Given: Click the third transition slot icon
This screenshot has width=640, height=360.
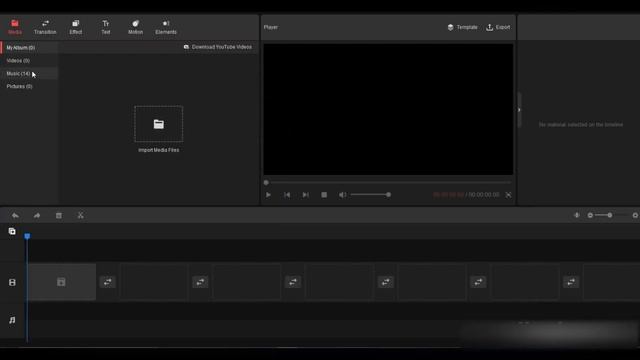Looking at the screenshot, I should (x=293, y=282).
